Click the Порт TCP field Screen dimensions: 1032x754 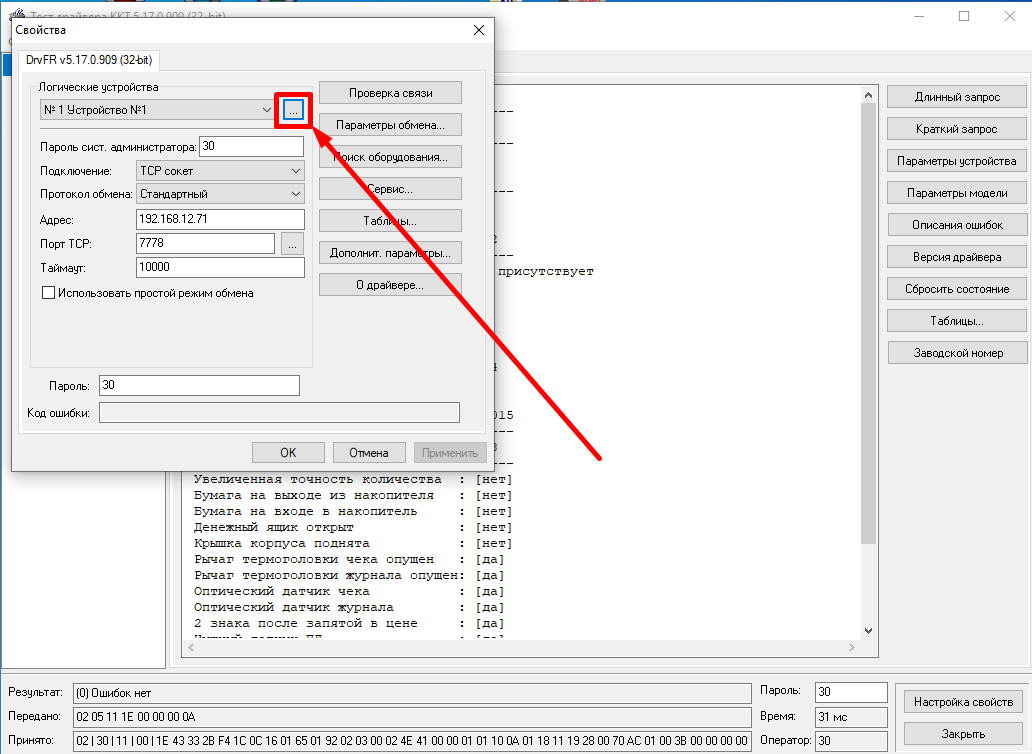pyautogui.click(x=205, y=243)
